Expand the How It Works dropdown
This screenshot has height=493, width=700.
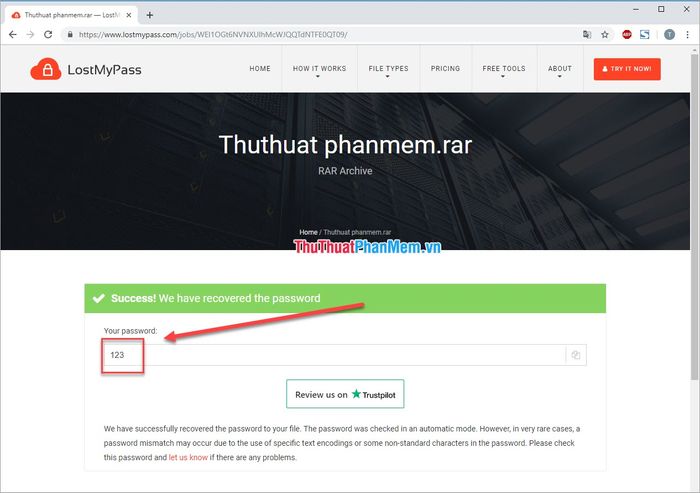pos(319,69)
